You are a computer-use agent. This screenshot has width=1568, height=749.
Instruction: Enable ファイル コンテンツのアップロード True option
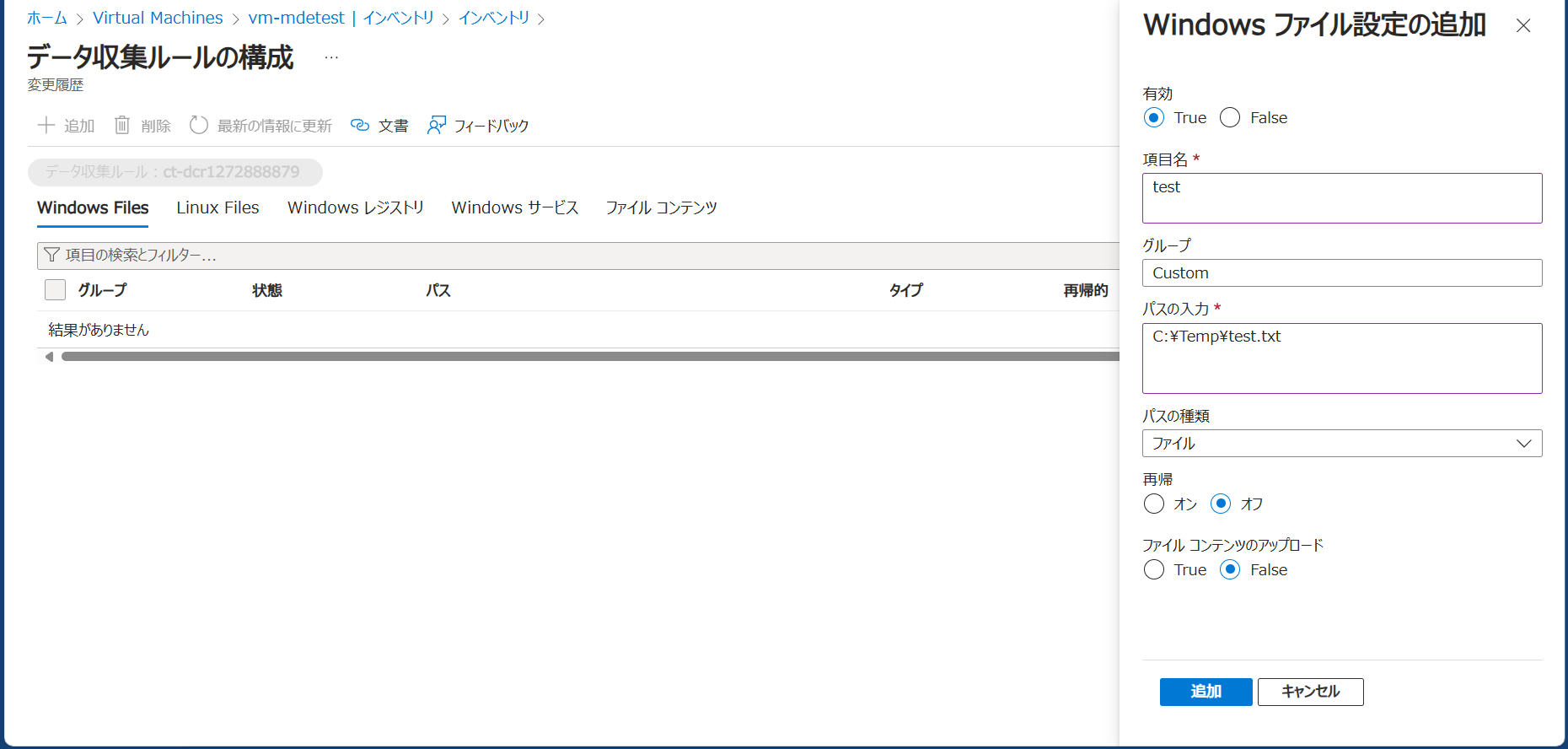click(x=1154, y=570)
